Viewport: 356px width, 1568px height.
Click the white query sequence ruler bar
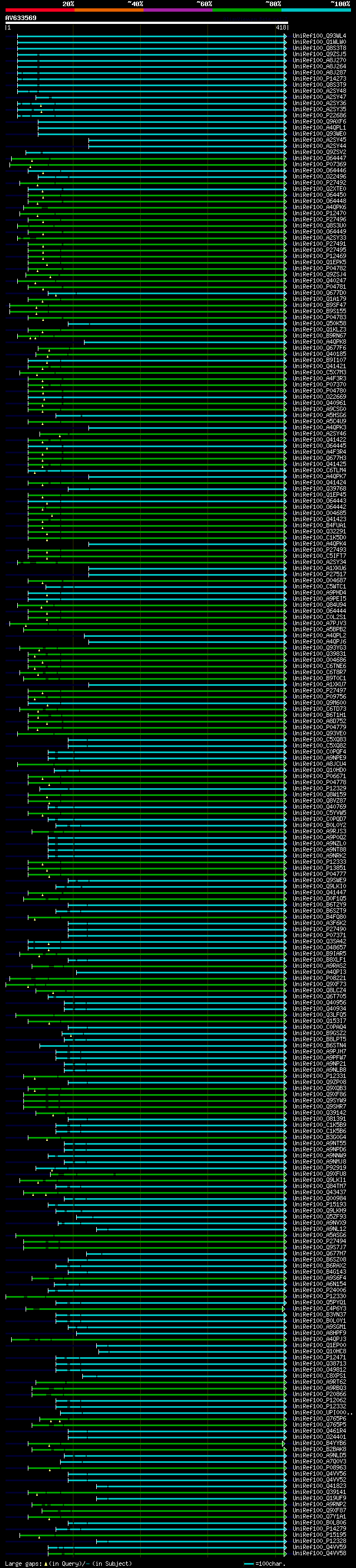(147, 22)
